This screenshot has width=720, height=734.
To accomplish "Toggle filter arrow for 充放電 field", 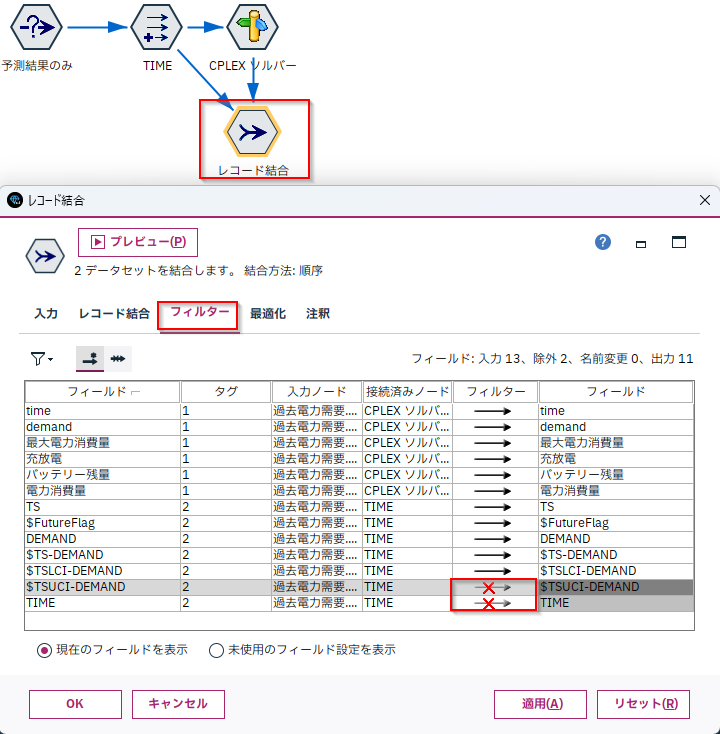I will click(x=492, y=459).
